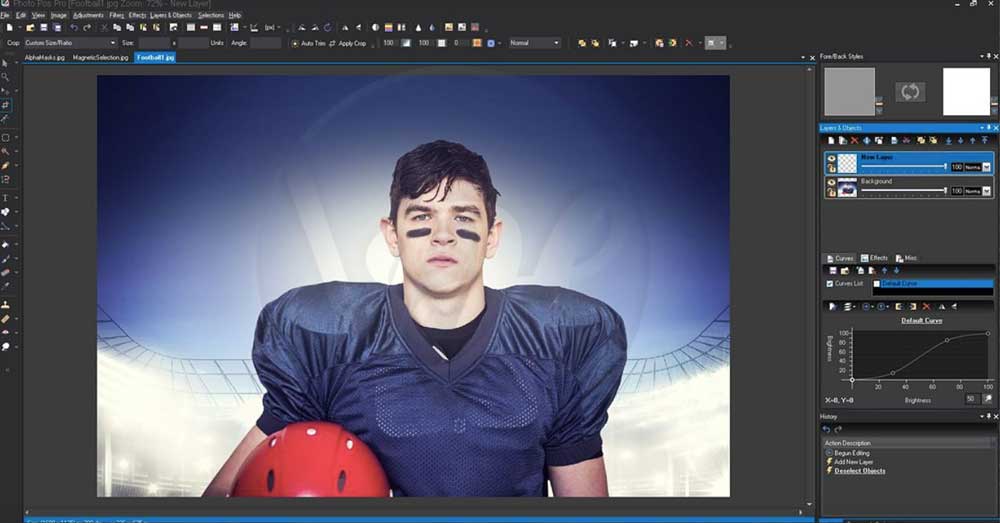
Task: Expand the New Layer blend mode dropdown
Action: click(x=987, y=167)
